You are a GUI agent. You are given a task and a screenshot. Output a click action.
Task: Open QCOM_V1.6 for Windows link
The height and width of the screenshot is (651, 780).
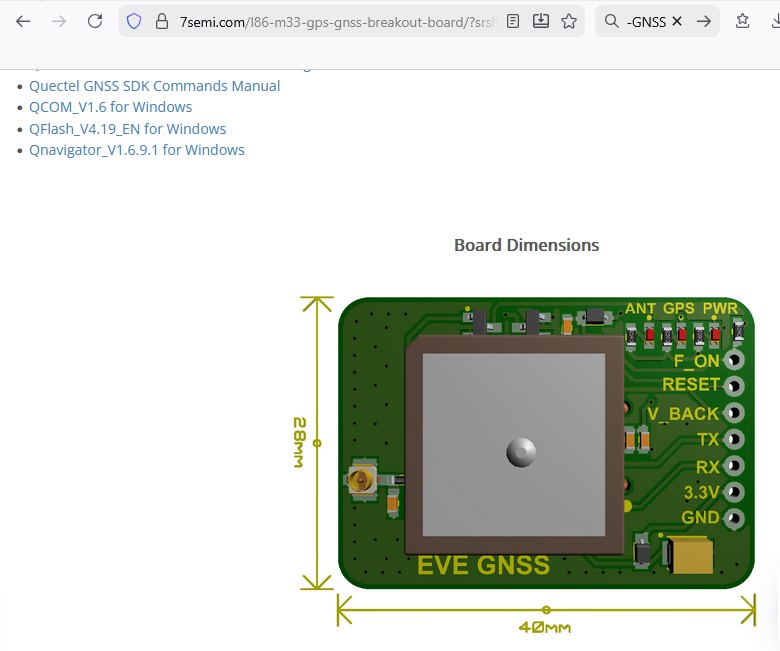click(110, 107)
